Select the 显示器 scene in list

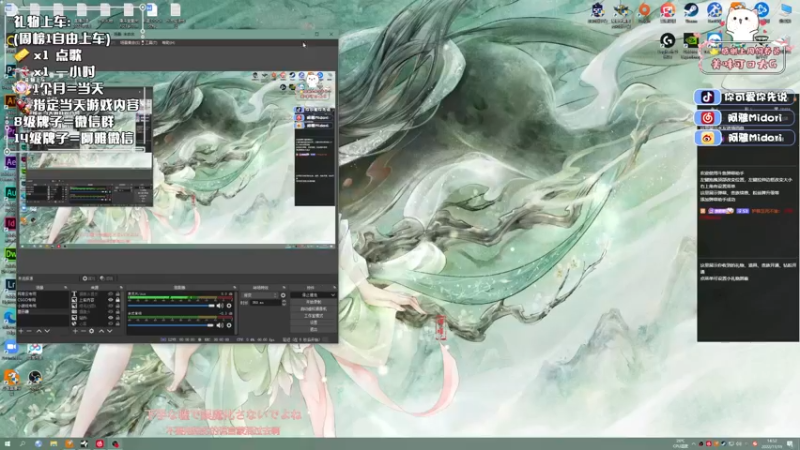(x=42, y=311)
